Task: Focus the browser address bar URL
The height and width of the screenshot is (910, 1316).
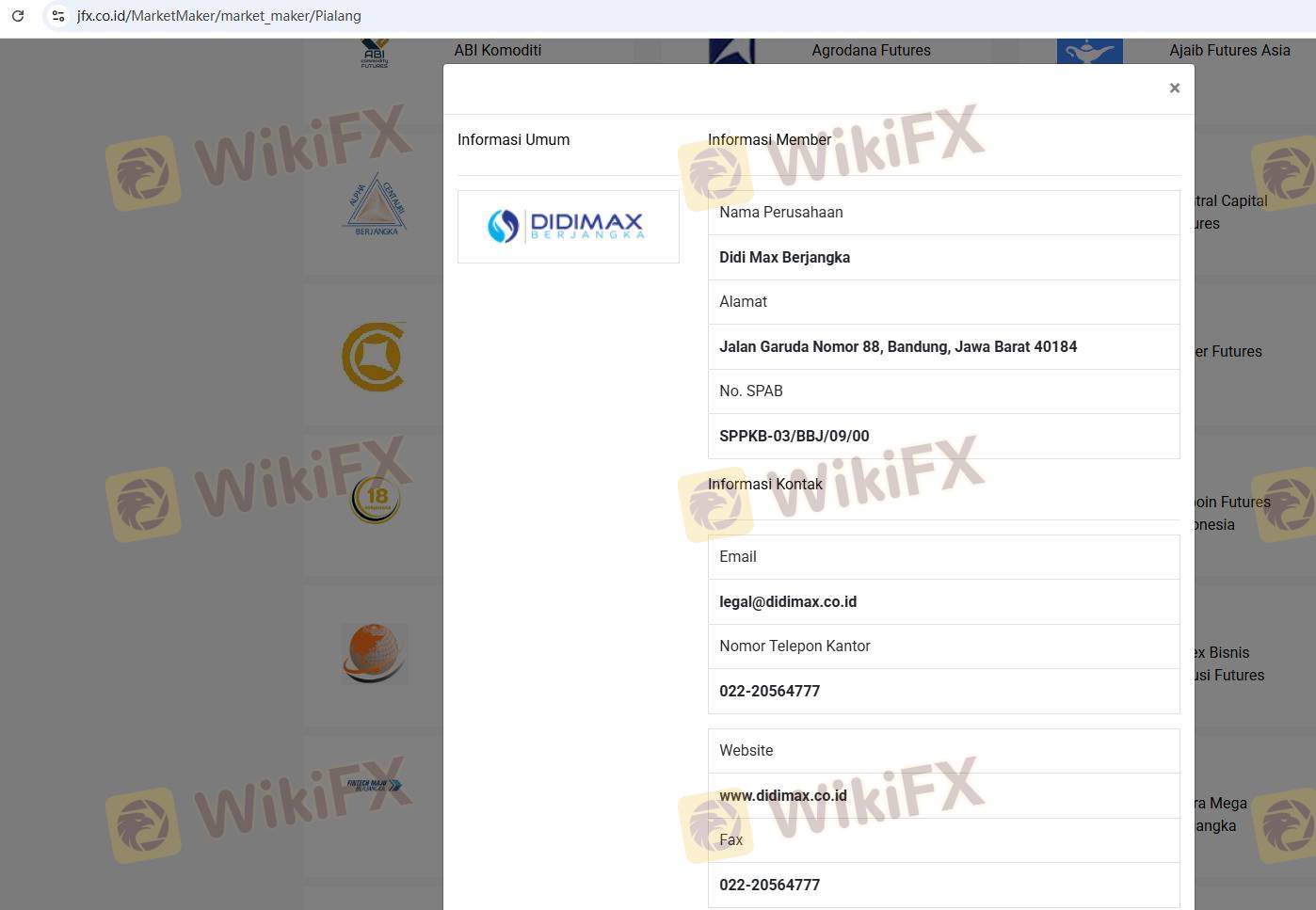Action: (219, 16)
